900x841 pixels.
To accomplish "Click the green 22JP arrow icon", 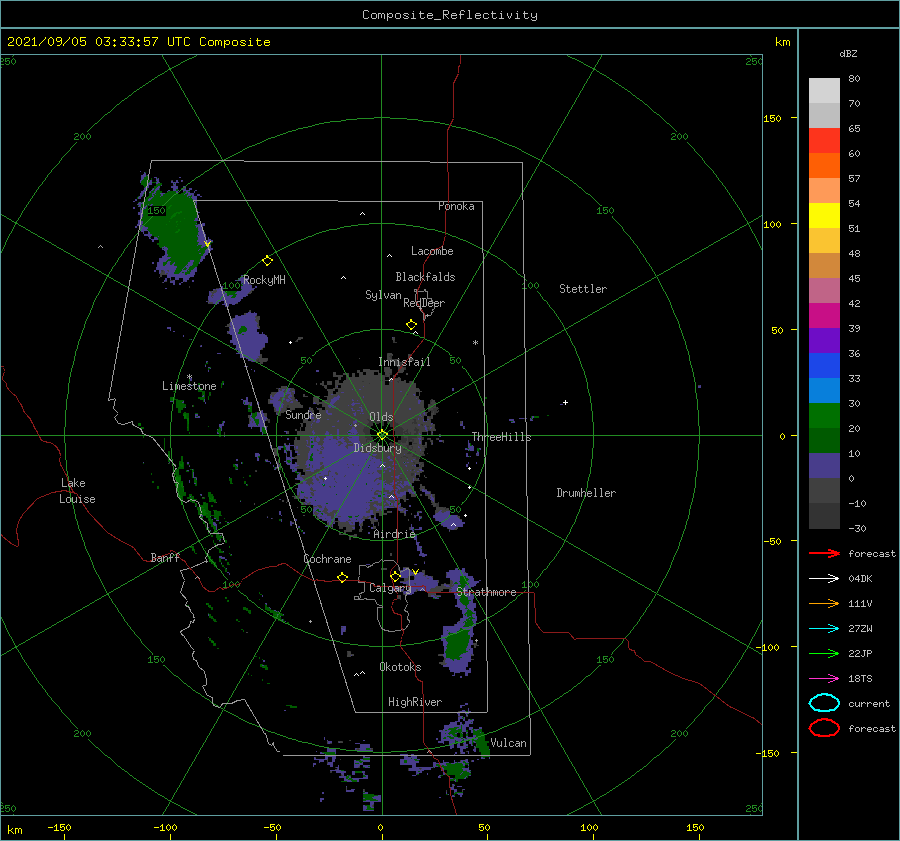I will click(x=824, y=653).
